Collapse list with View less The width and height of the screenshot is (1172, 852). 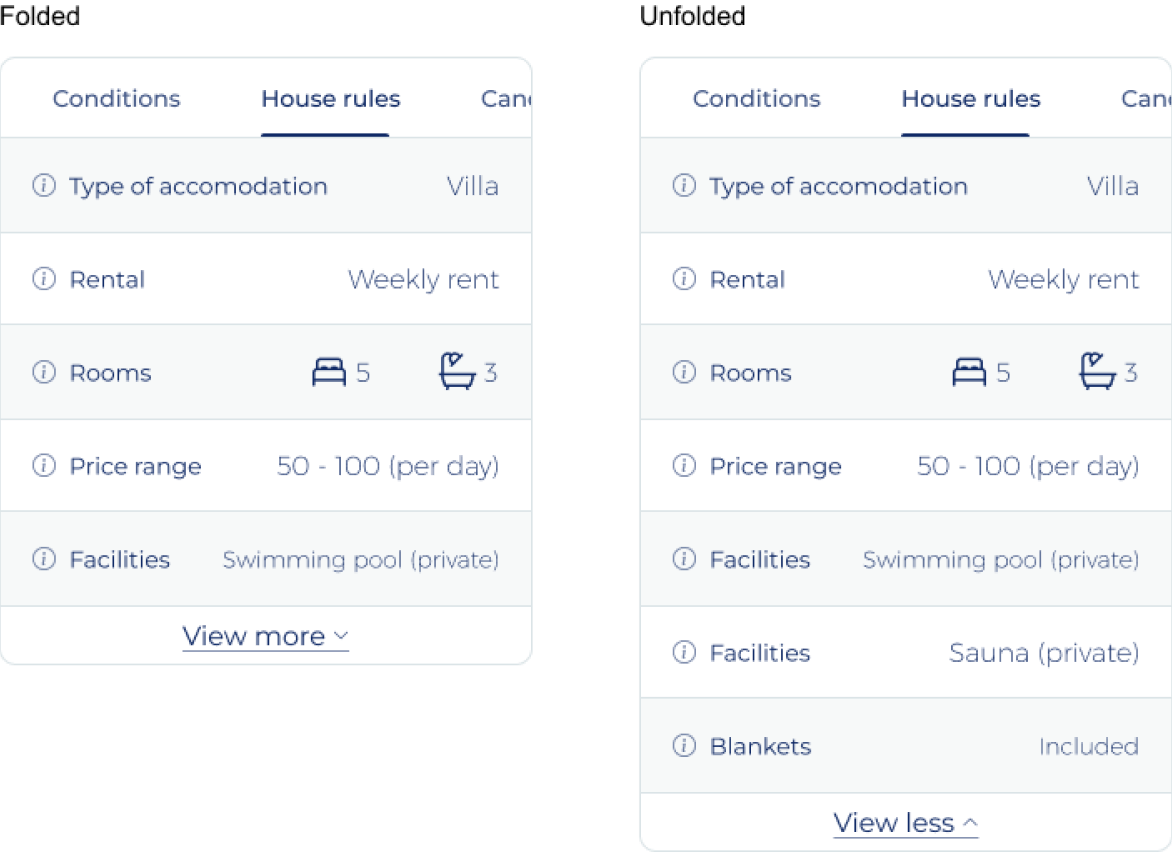(x=894, y=823)
